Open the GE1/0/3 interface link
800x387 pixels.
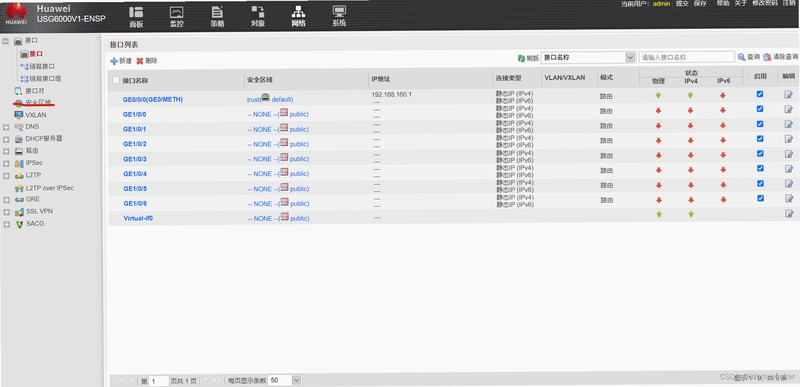[135, 159]
